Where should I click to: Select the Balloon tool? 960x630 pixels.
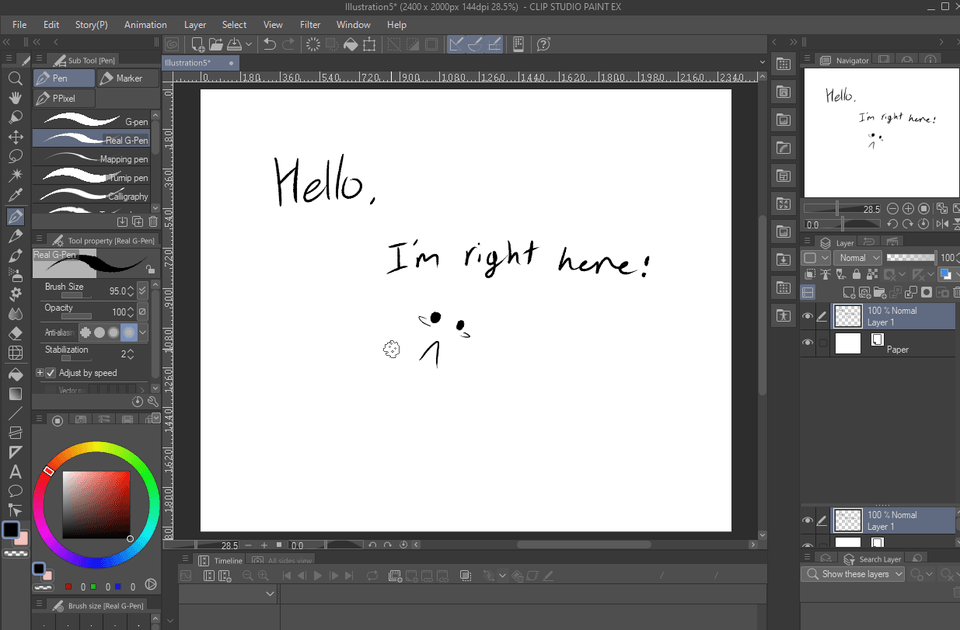coord(15,491)
